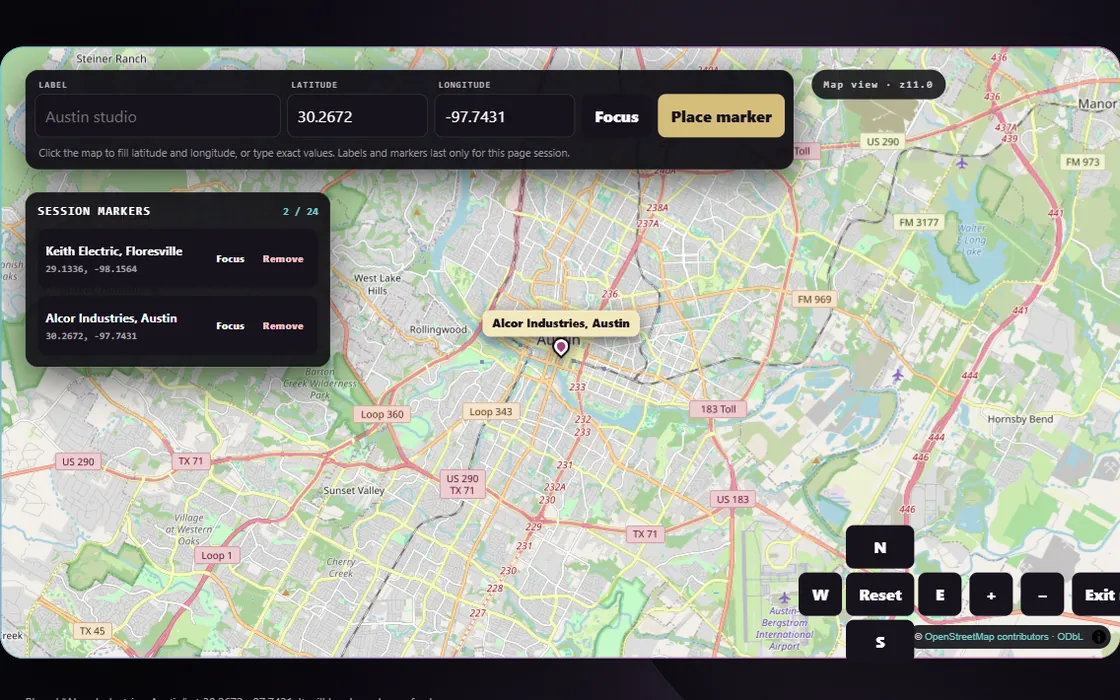Viewport: 1120px width, 700px height.
Task: Click the West Lake Hills map label
Action: tap(377, 284)
